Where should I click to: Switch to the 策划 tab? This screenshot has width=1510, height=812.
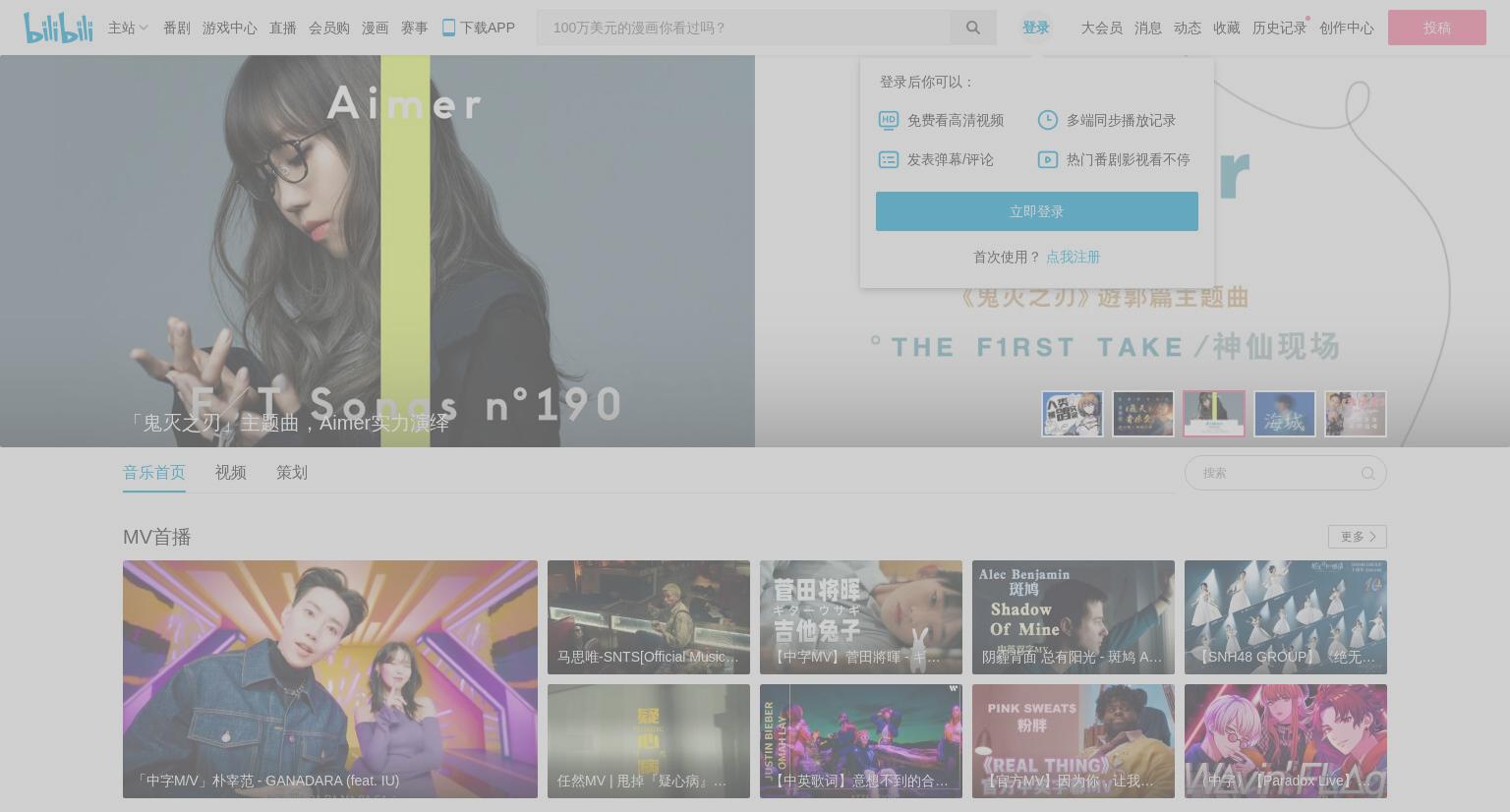(292, 473)
